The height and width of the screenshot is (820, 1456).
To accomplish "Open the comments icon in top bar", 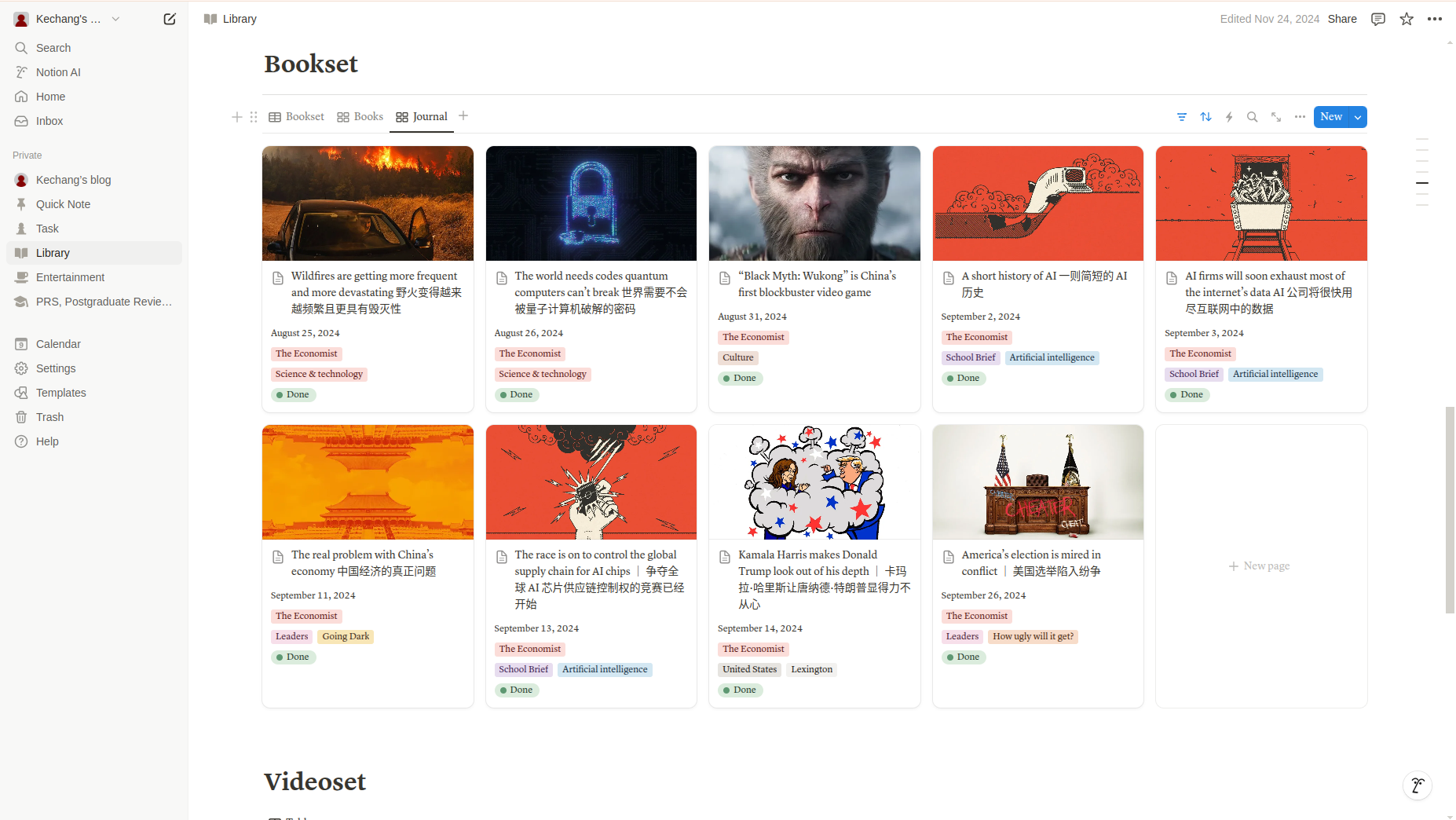I will (x=1378, y=19).
